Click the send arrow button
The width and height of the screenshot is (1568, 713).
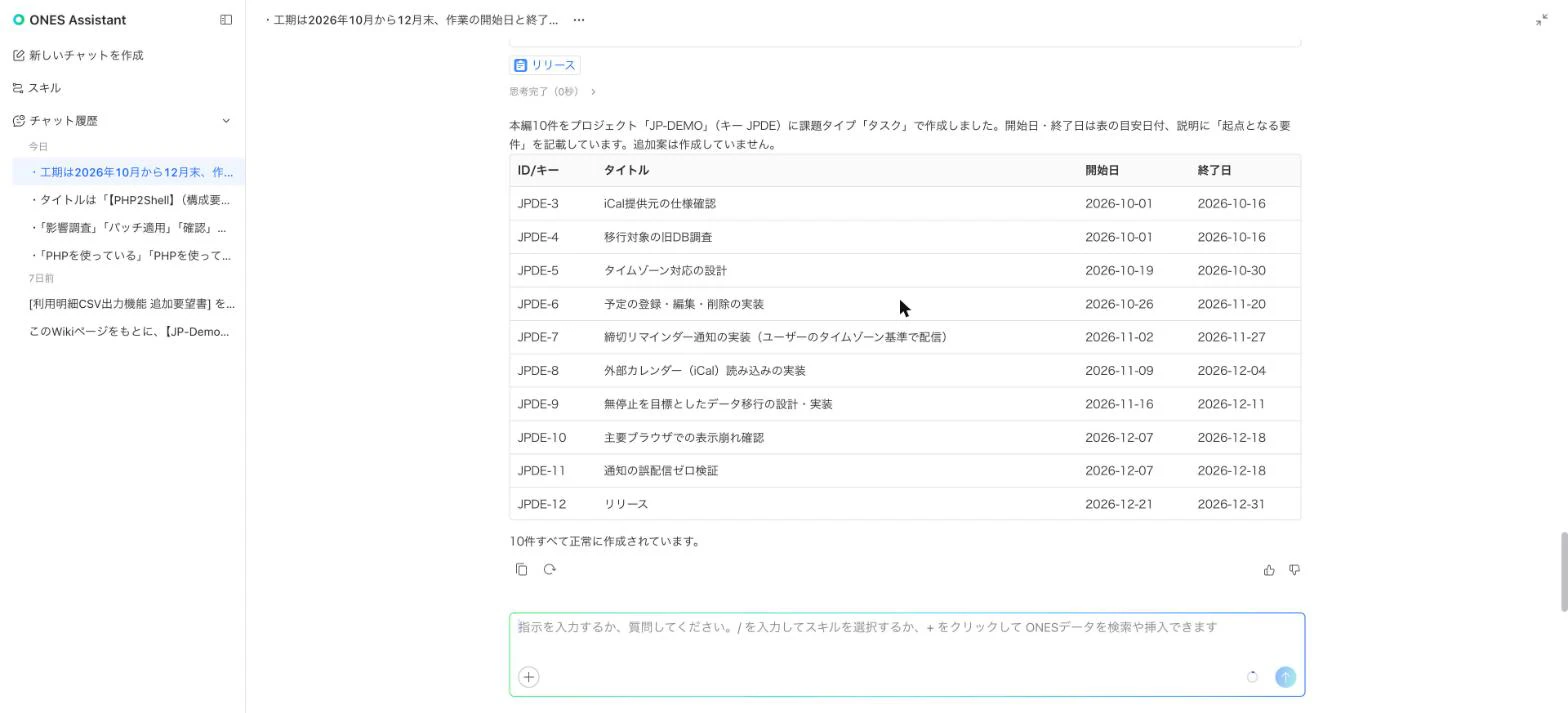click(x=1285, y=677)
